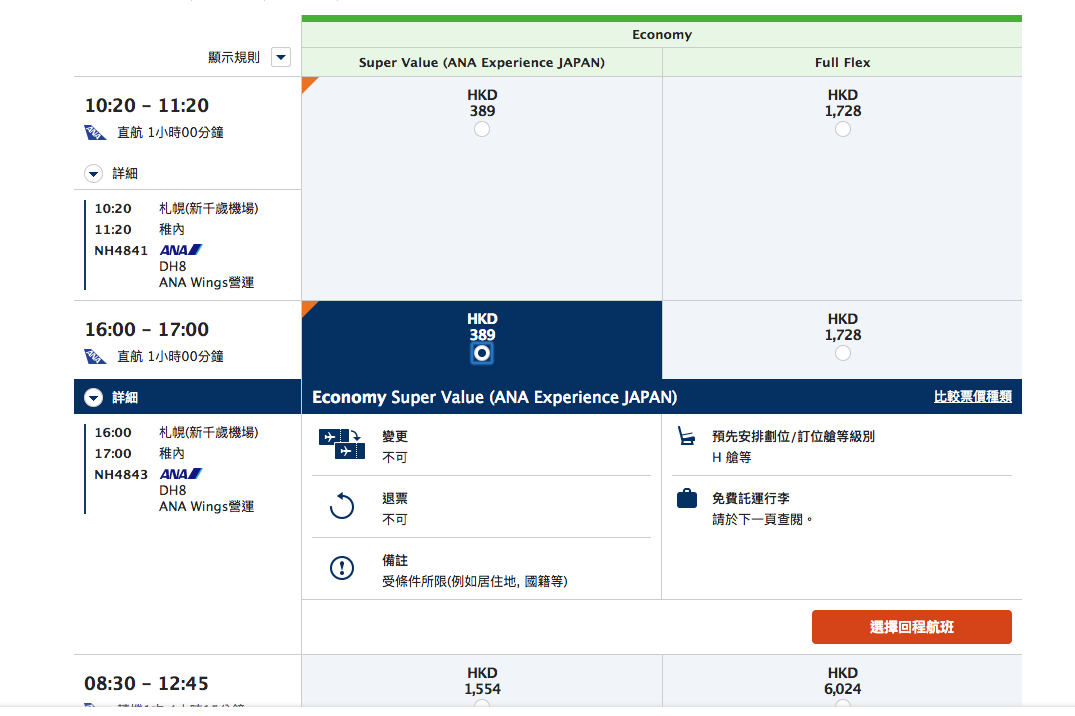This screenshot has height=716, width=1075.
Task: Click the Economy cabin header
Action: pyautogui.click(x=662, y=34)
